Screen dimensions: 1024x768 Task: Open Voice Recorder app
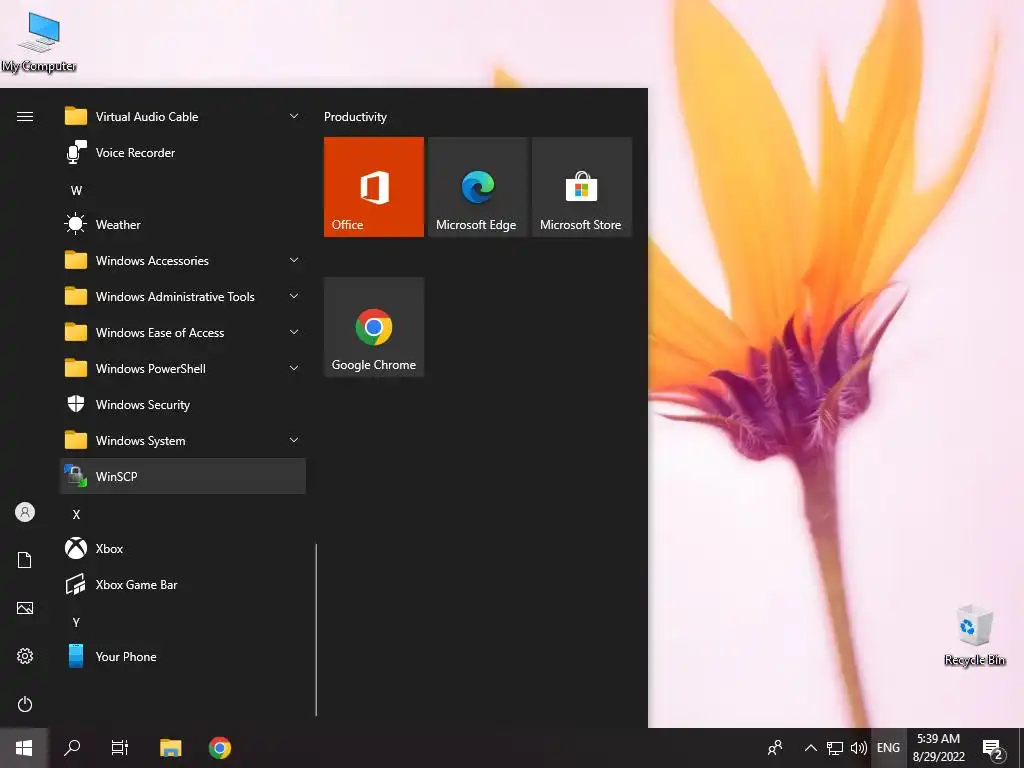tap(183, 153)
